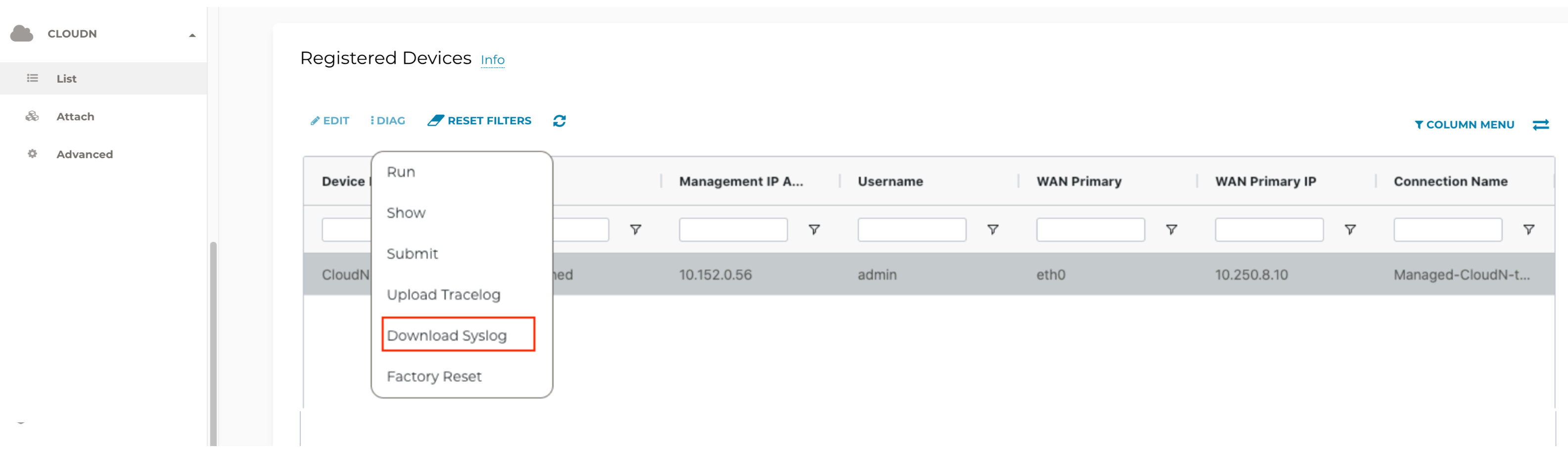
Task: Open Advanced settings gear icon
Action: 33,154
